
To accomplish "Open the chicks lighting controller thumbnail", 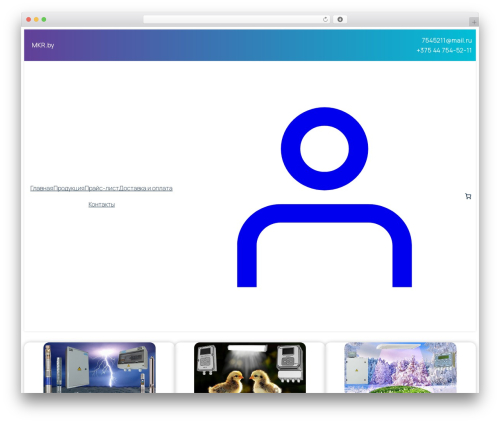I will click(x=250, y=367).
